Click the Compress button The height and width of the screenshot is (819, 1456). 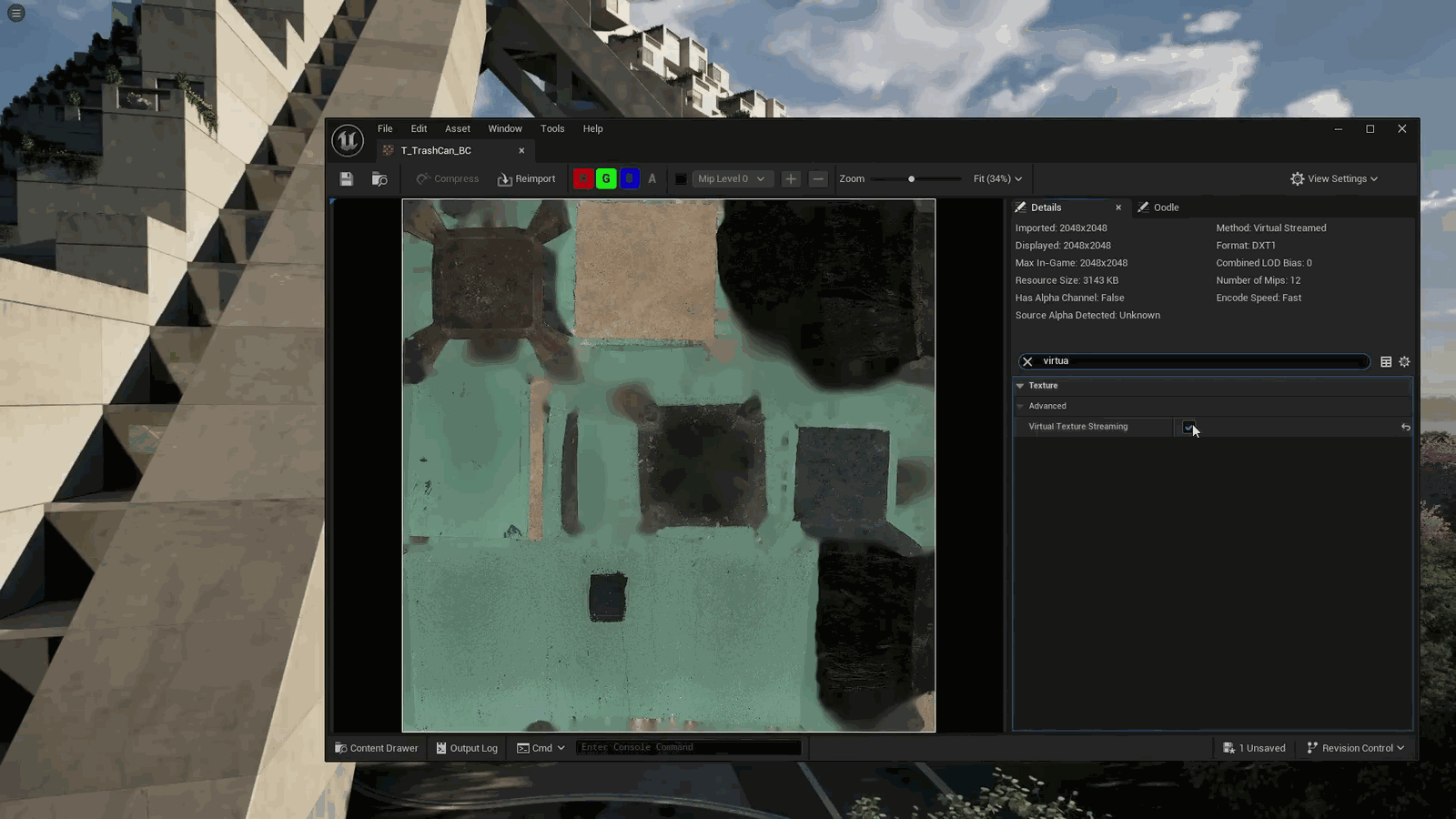tap(448, 179)
